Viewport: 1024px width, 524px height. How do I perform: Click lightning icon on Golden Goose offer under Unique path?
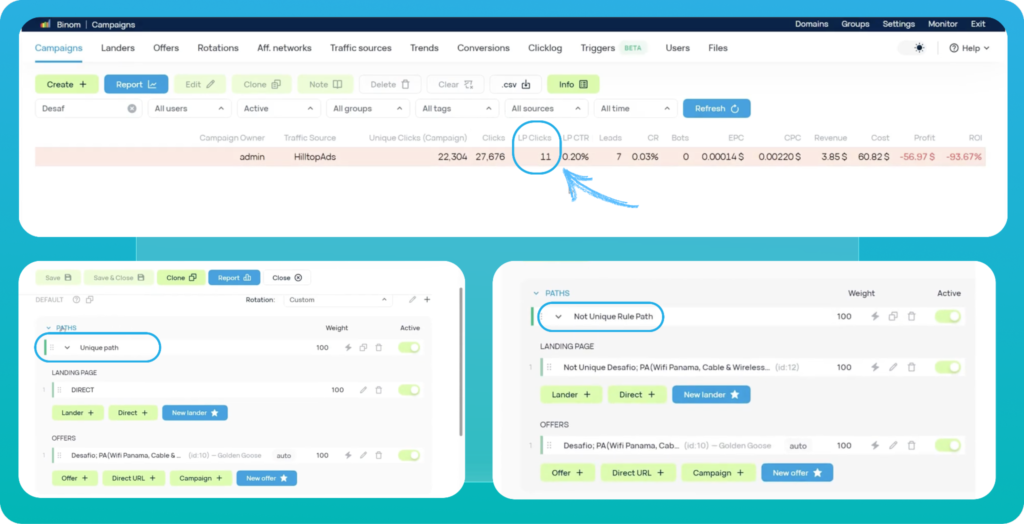tap(348, 455)
